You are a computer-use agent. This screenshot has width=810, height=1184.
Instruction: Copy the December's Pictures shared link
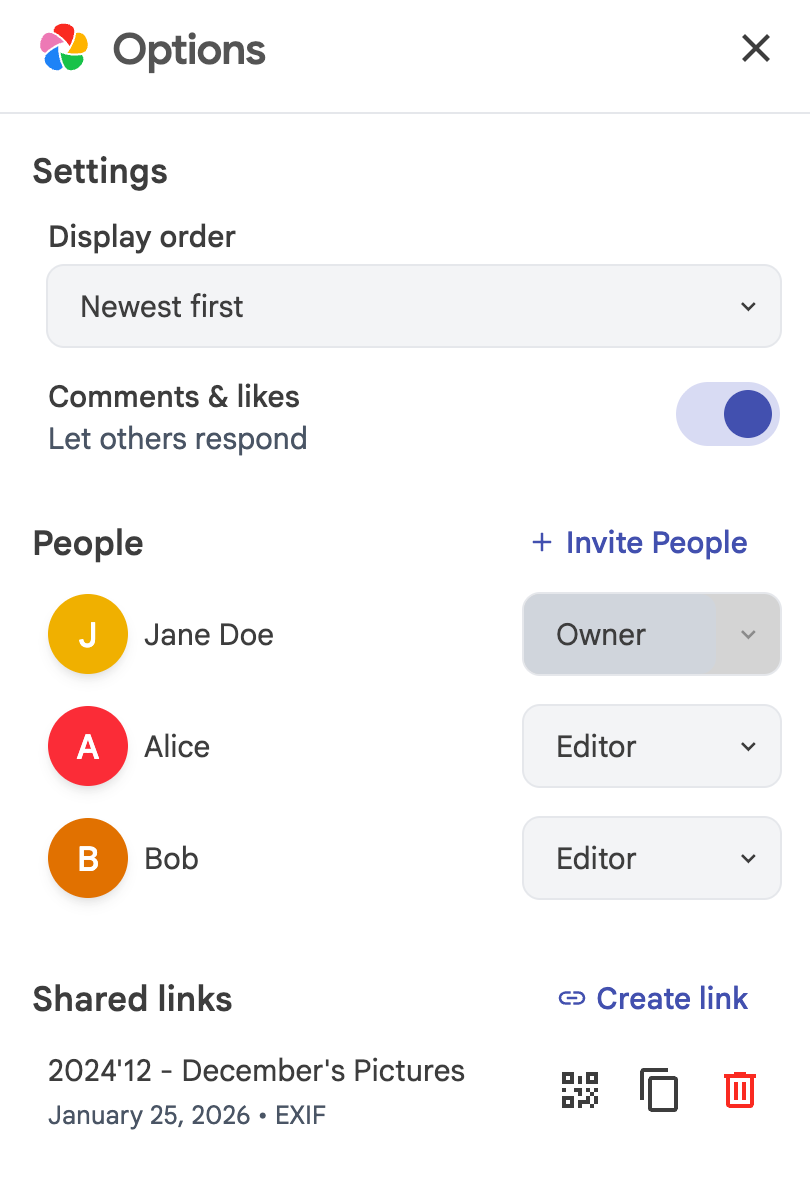[x=659, y=1089]
